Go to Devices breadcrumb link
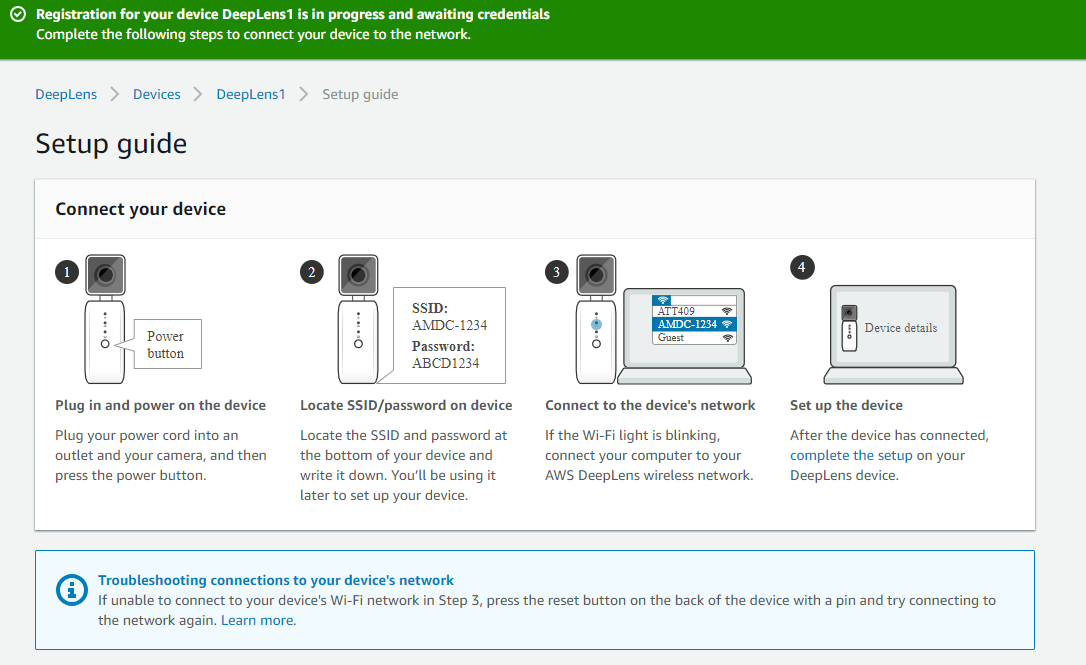The image size is (1086, 665). point(157,94)
